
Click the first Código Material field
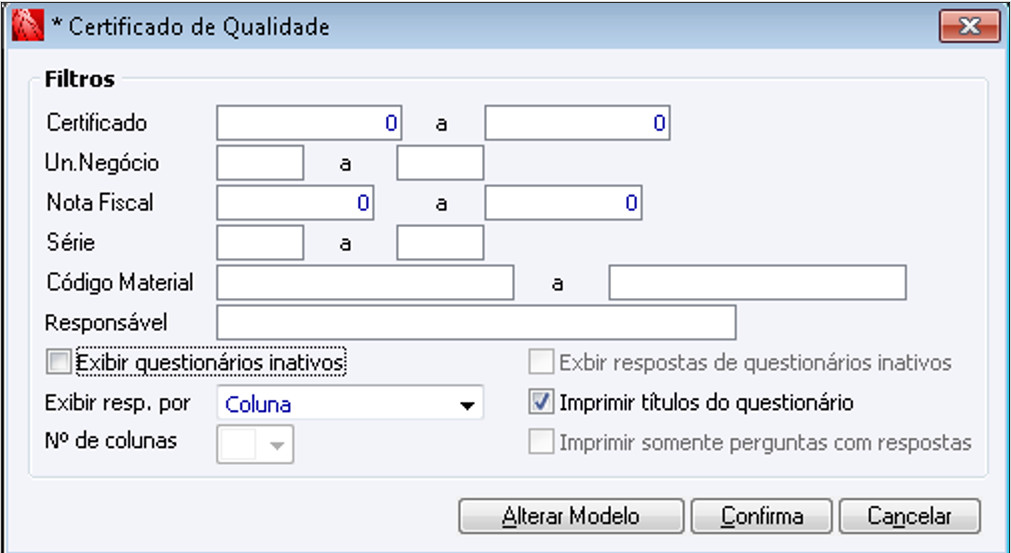pos(365,283)
